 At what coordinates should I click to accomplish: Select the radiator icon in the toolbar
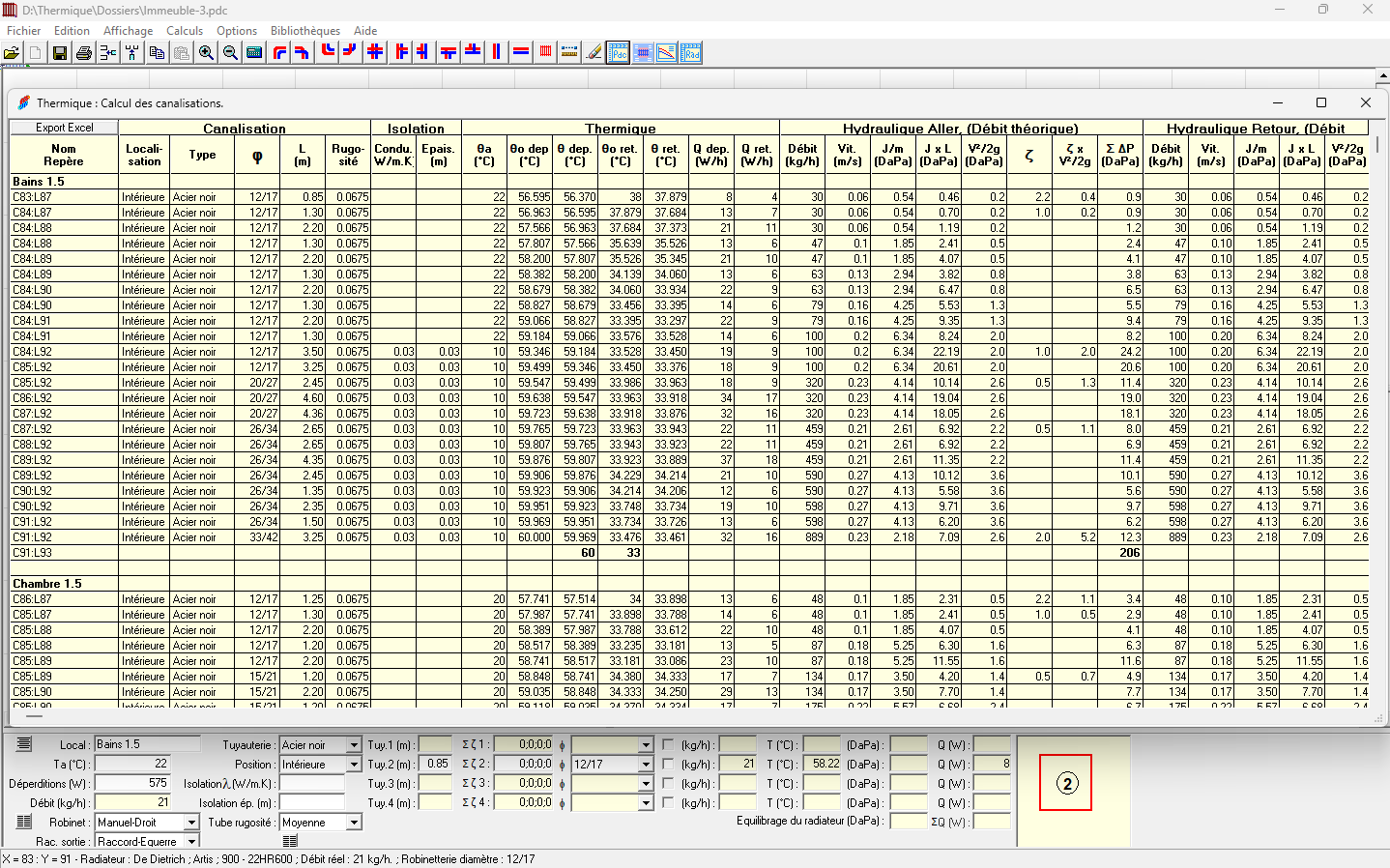[545, 52]
